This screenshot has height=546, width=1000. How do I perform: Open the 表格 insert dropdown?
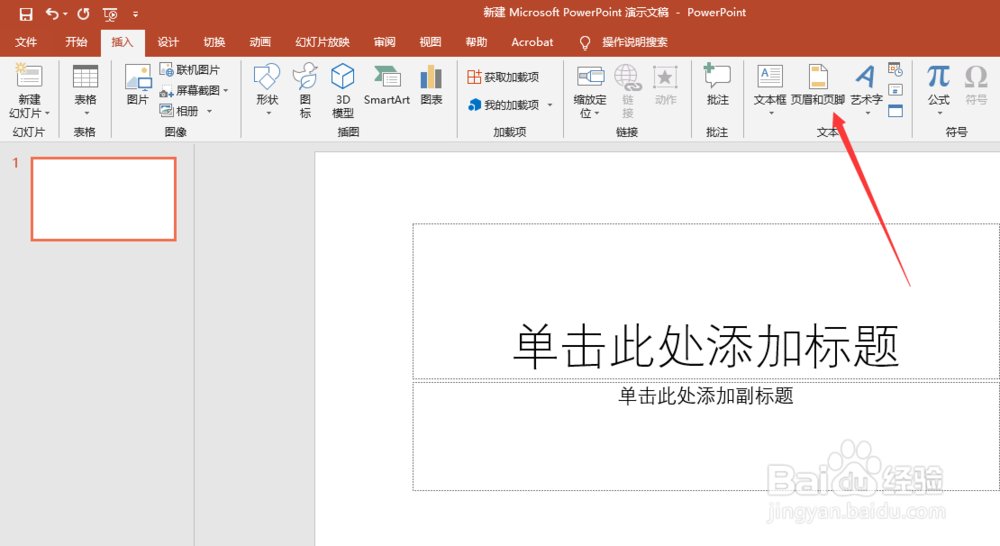[85, 92]
